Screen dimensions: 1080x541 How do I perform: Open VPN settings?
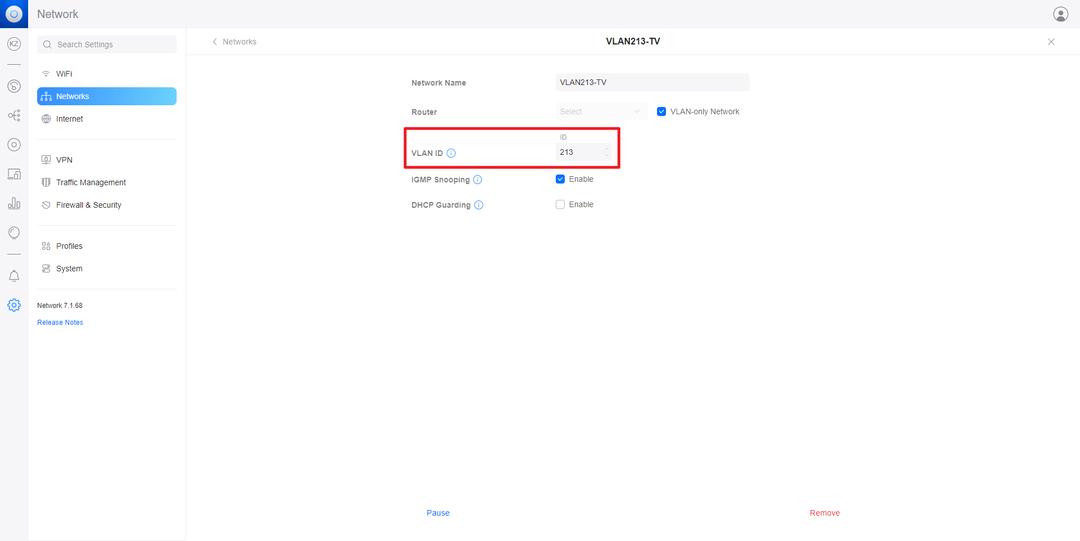107,160
